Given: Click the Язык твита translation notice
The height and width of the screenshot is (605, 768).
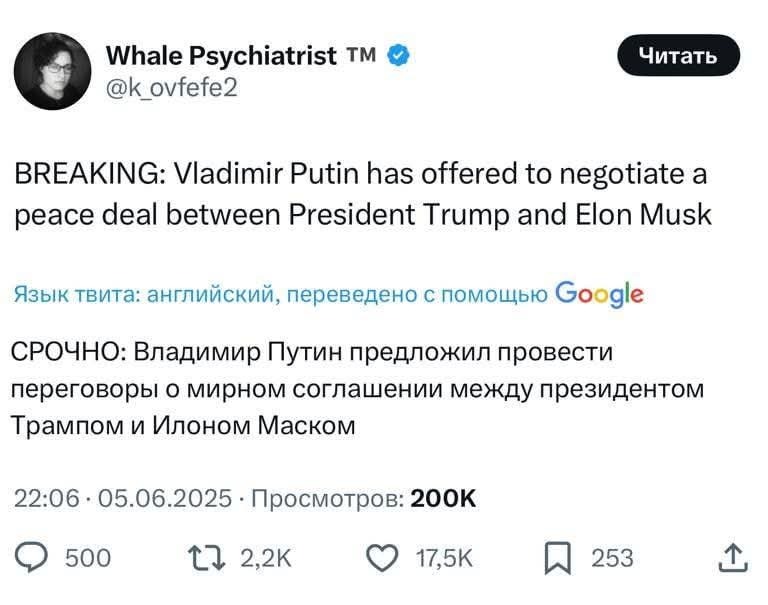Looking at the screenshot, I should click(281, 294).
